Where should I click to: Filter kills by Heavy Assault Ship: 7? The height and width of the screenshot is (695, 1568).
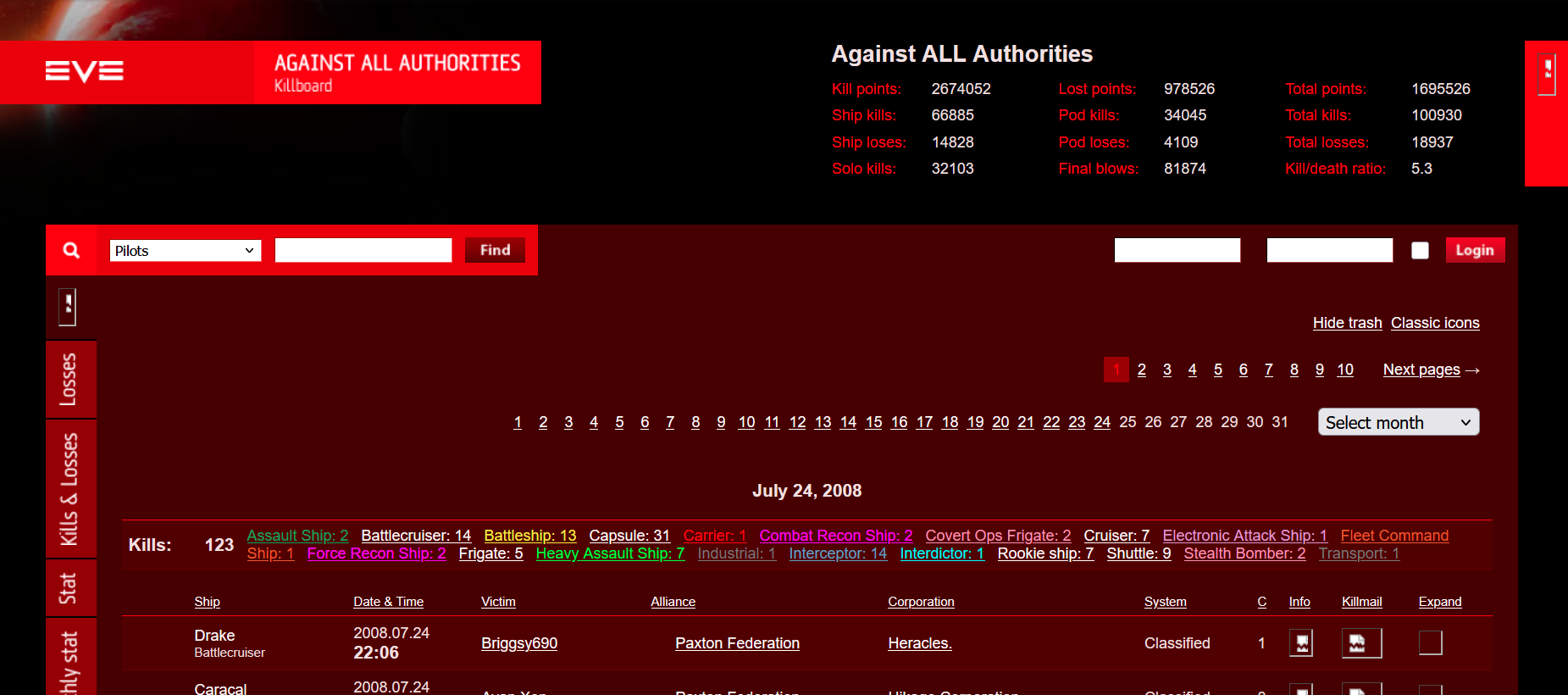point(610,553)
